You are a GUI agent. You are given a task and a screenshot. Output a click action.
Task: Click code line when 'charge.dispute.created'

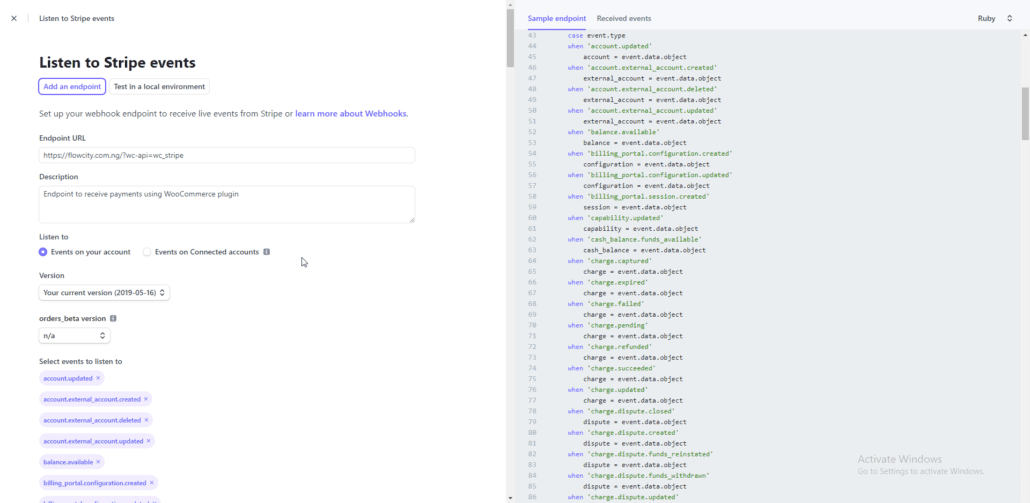point(623,433)
